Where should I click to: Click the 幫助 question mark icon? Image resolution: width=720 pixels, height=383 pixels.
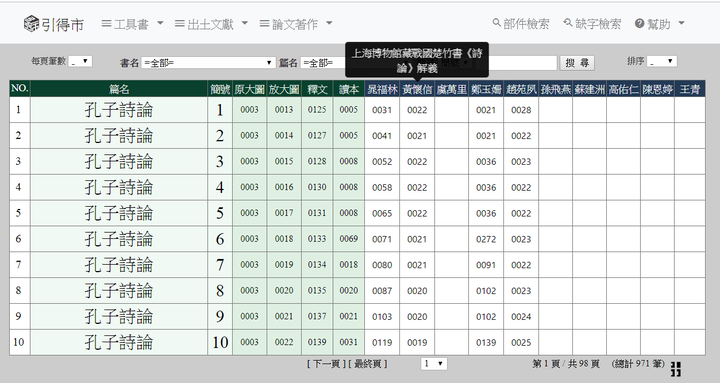coord(640,23)
